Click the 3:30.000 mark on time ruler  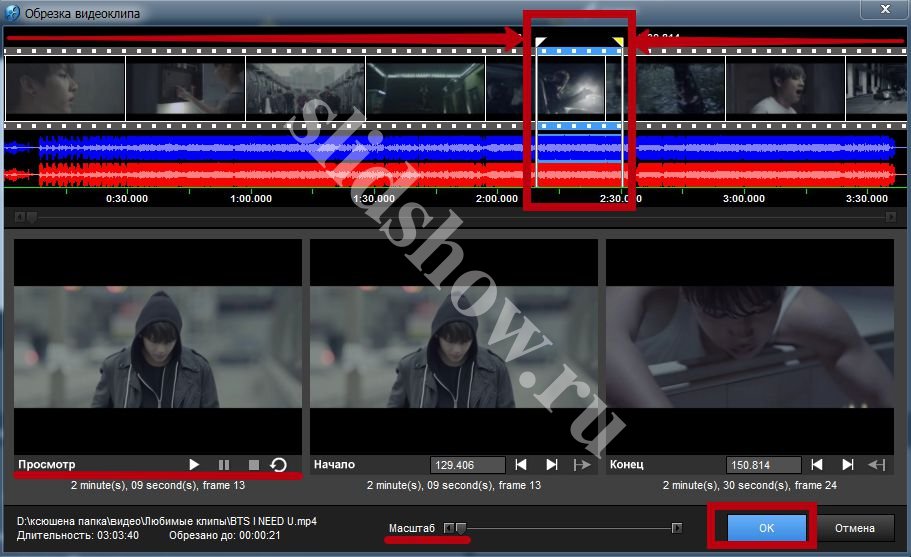867,199
